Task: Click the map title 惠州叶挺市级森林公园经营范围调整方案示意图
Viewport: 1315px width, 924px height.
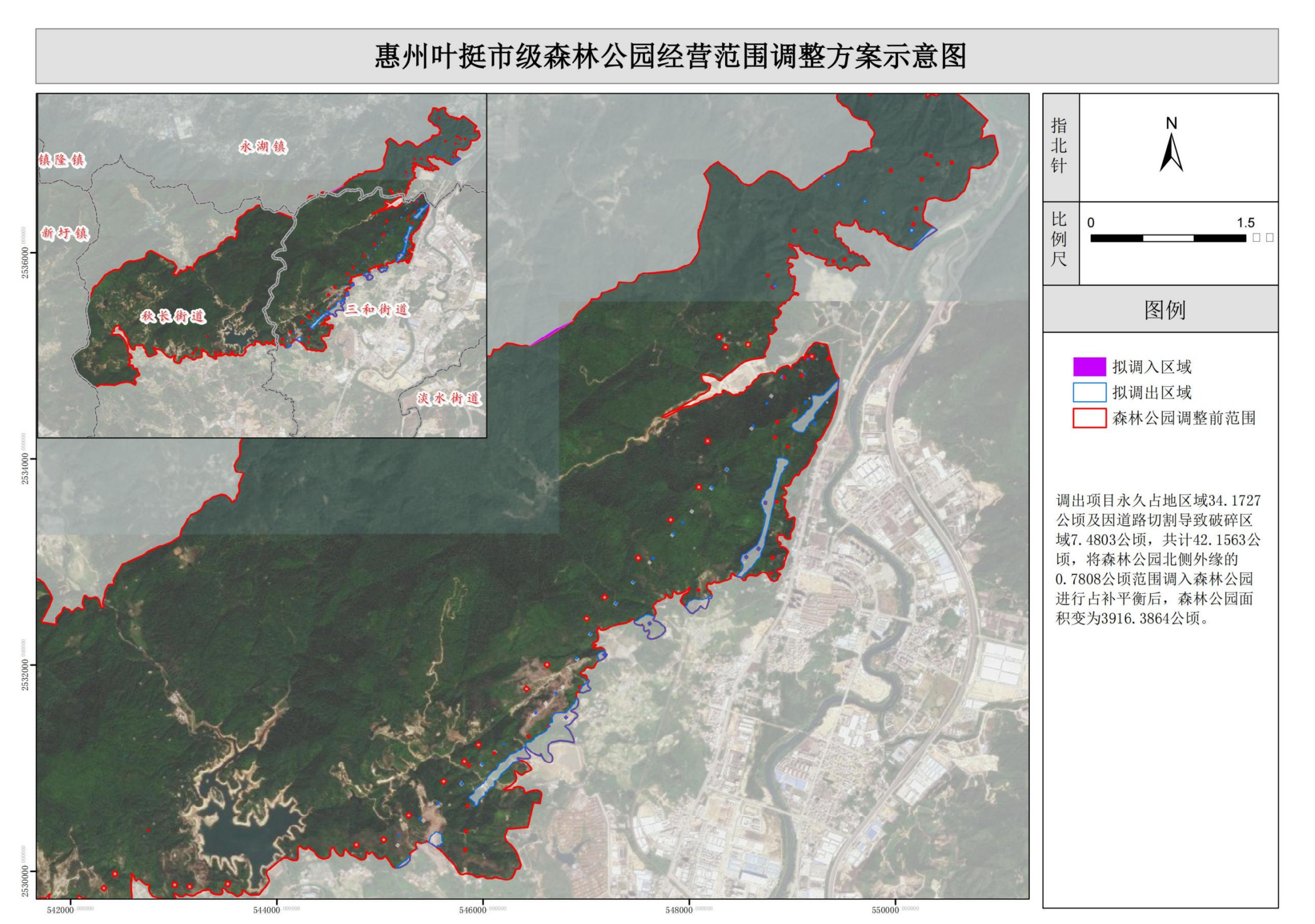Action: (670, 56)
